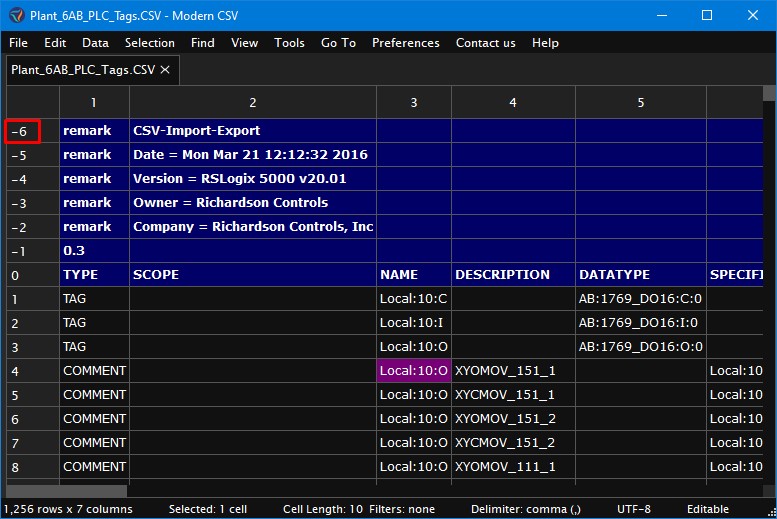Select row header 0
777x519 pixels.
[33, 275]
